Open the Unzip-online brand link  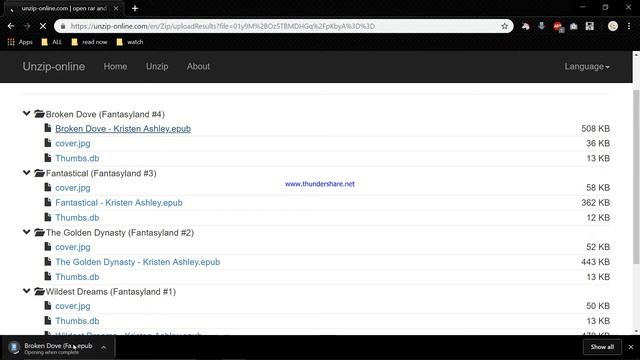pyautogui.click(x=54, y=67)
